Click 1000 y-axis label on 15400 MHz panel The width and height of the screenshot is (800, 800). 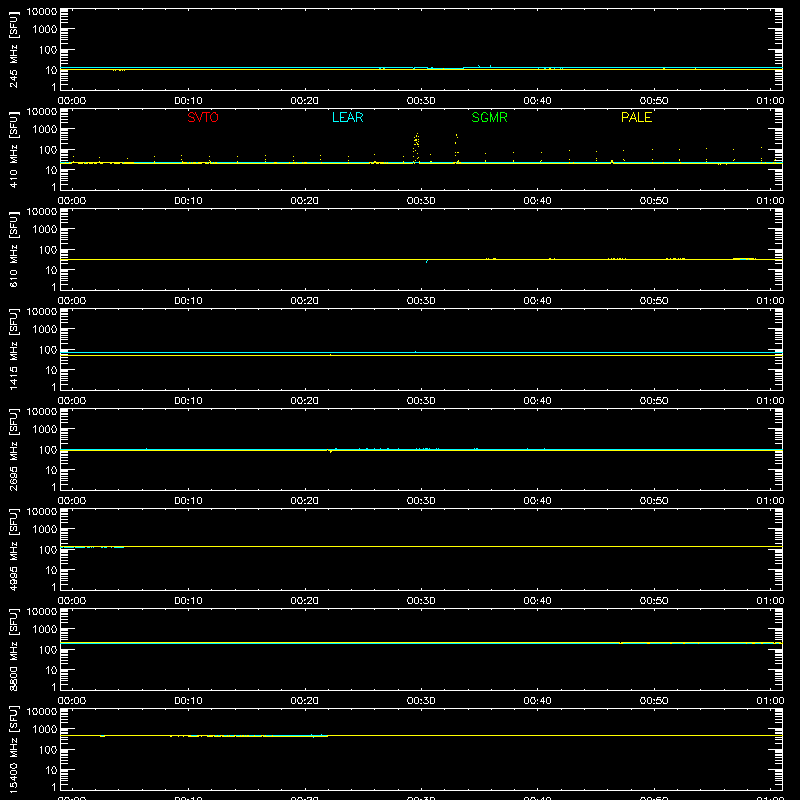(x=45, y=730)
